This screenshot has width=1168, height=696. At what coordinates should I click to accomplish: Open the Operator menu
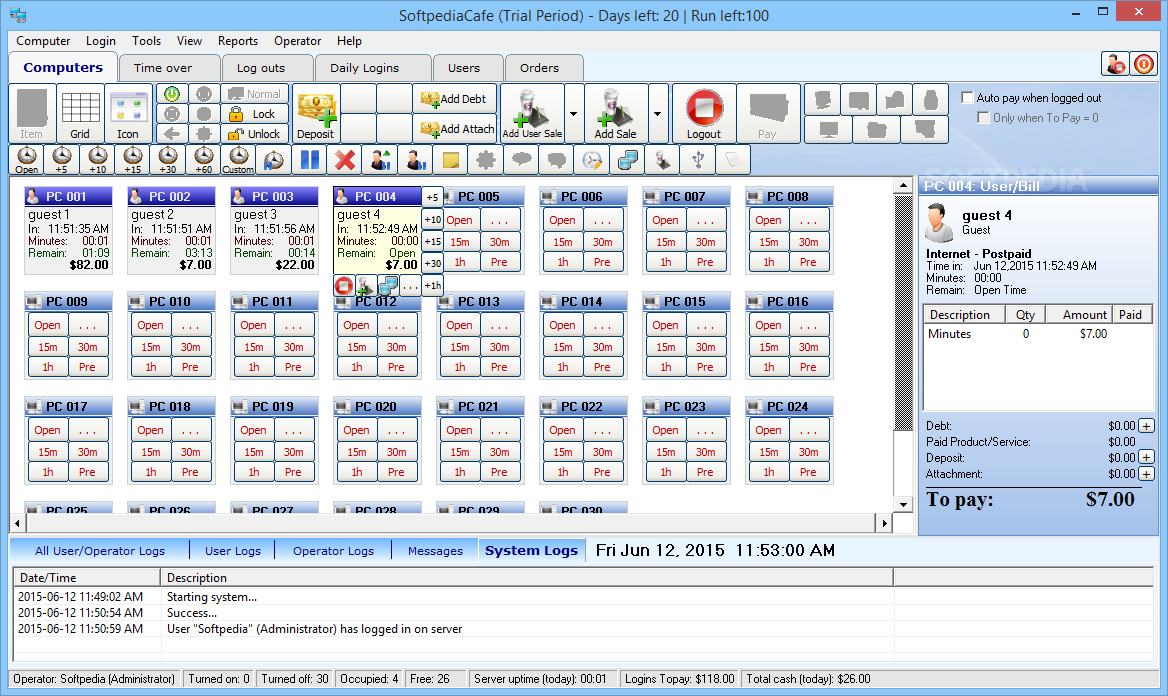(x=297, y=41)
